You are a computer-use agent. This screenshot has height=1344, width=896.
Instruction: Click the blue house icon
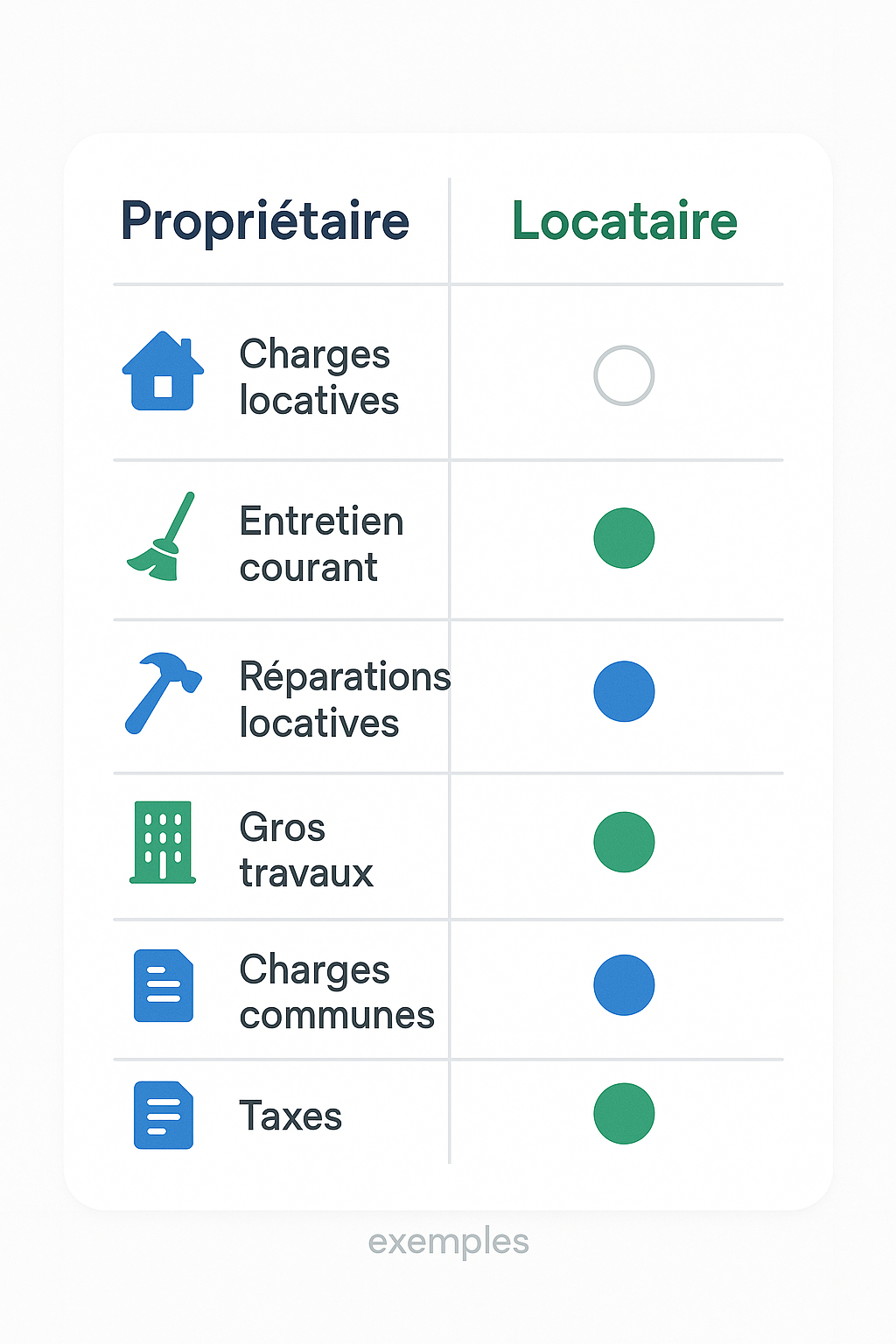click(x=163, y=372)
